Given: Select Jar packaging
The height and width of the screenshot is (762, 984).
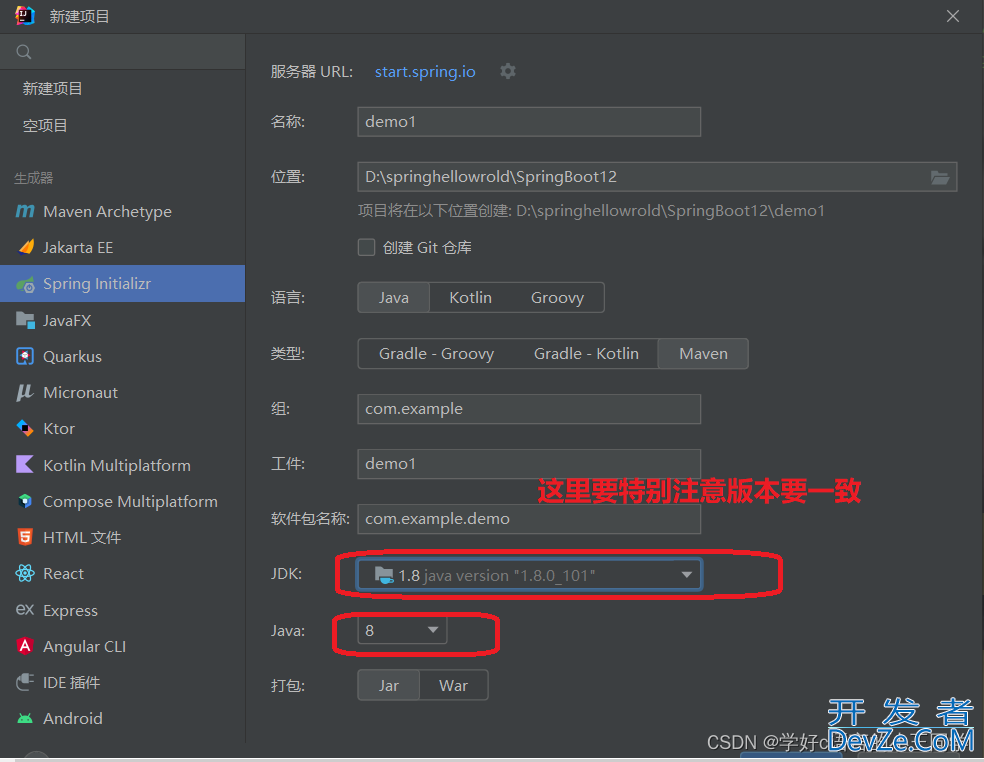Looking at the screenshot, I should 388,685.
